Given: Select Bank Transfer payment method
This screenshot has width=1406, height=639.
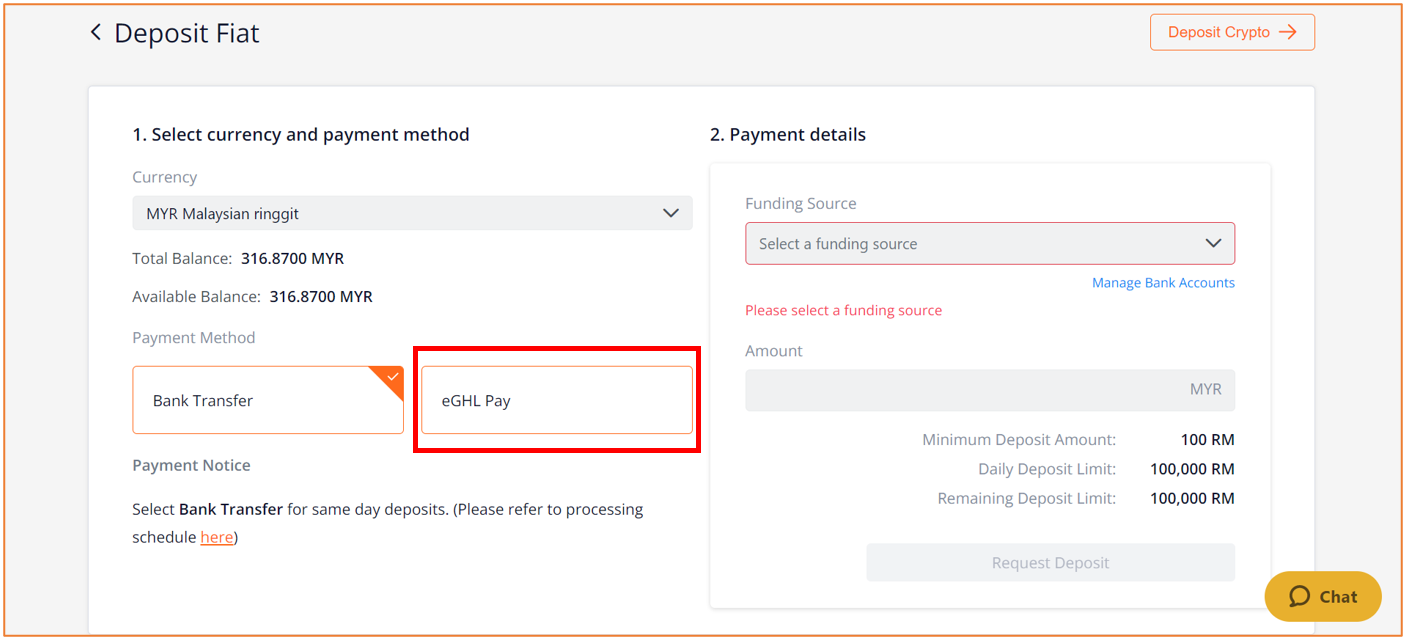Looking at the screenshot, I should point(268,400).
